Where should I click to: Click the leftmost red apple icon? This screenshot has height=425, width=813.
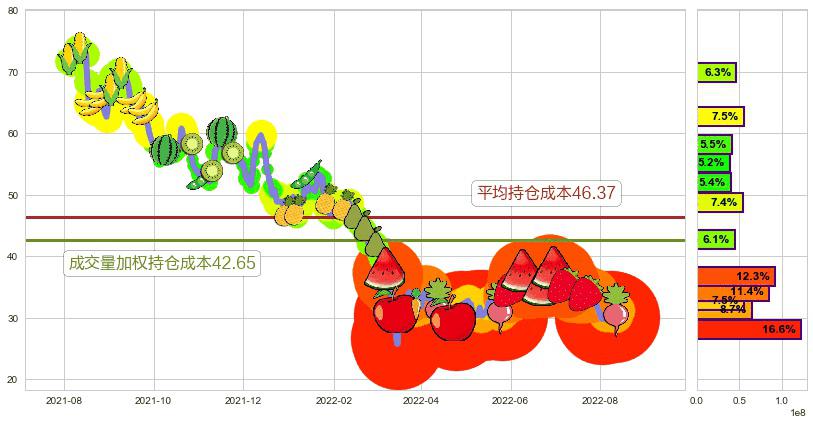click(395, 314)
